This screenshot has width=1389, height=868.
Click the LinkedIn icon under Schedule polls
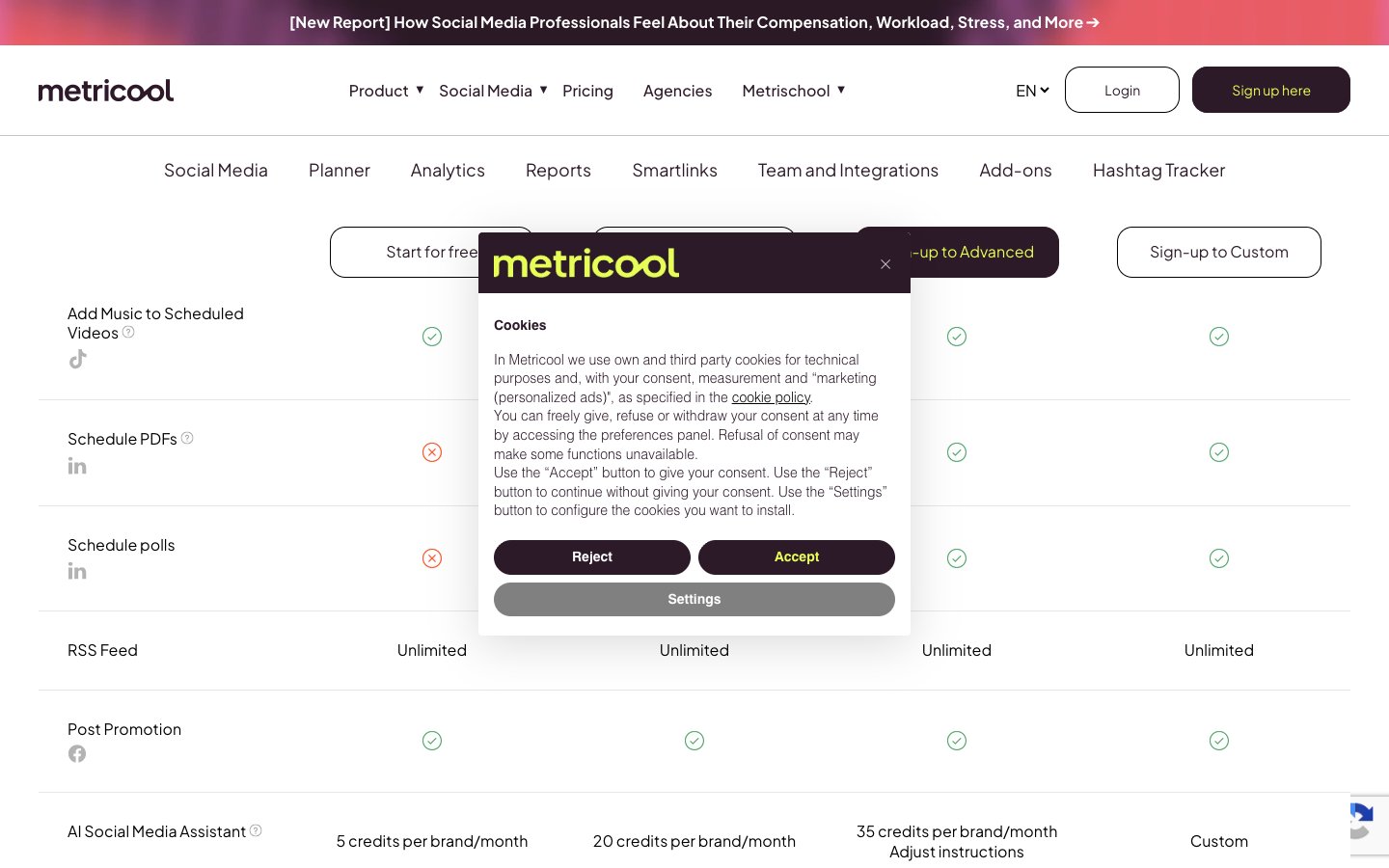point(77,572)
